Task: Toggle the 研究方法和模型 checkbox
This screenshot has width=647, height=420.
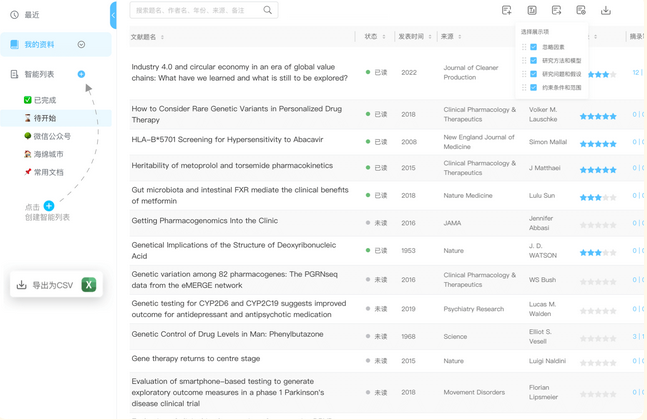Action: pos(534,61)
